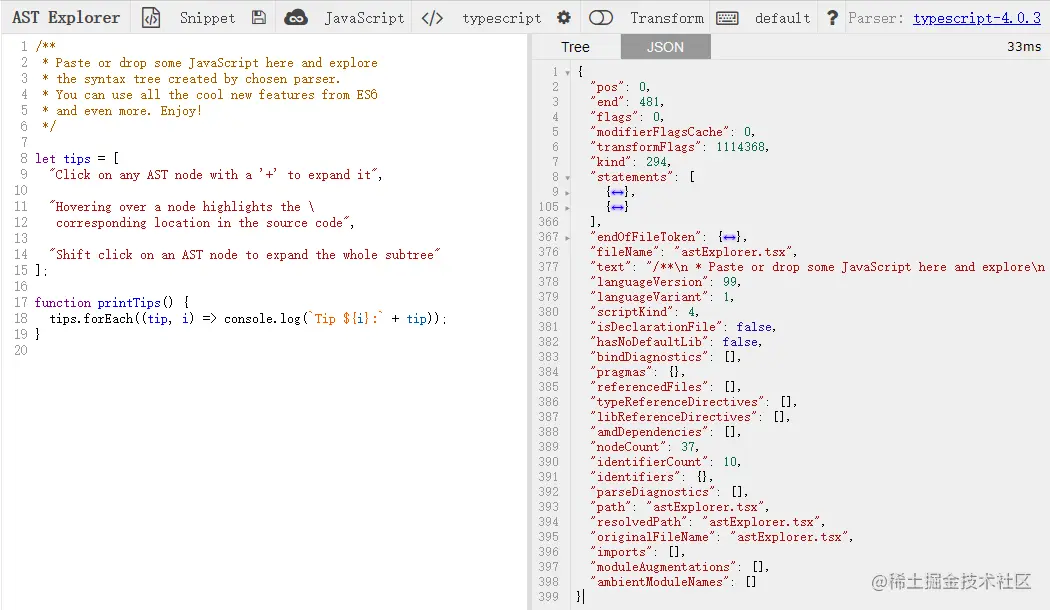Screen dimensions: 1050x610
Task: Click the cloud category icon
Action: 296,17
